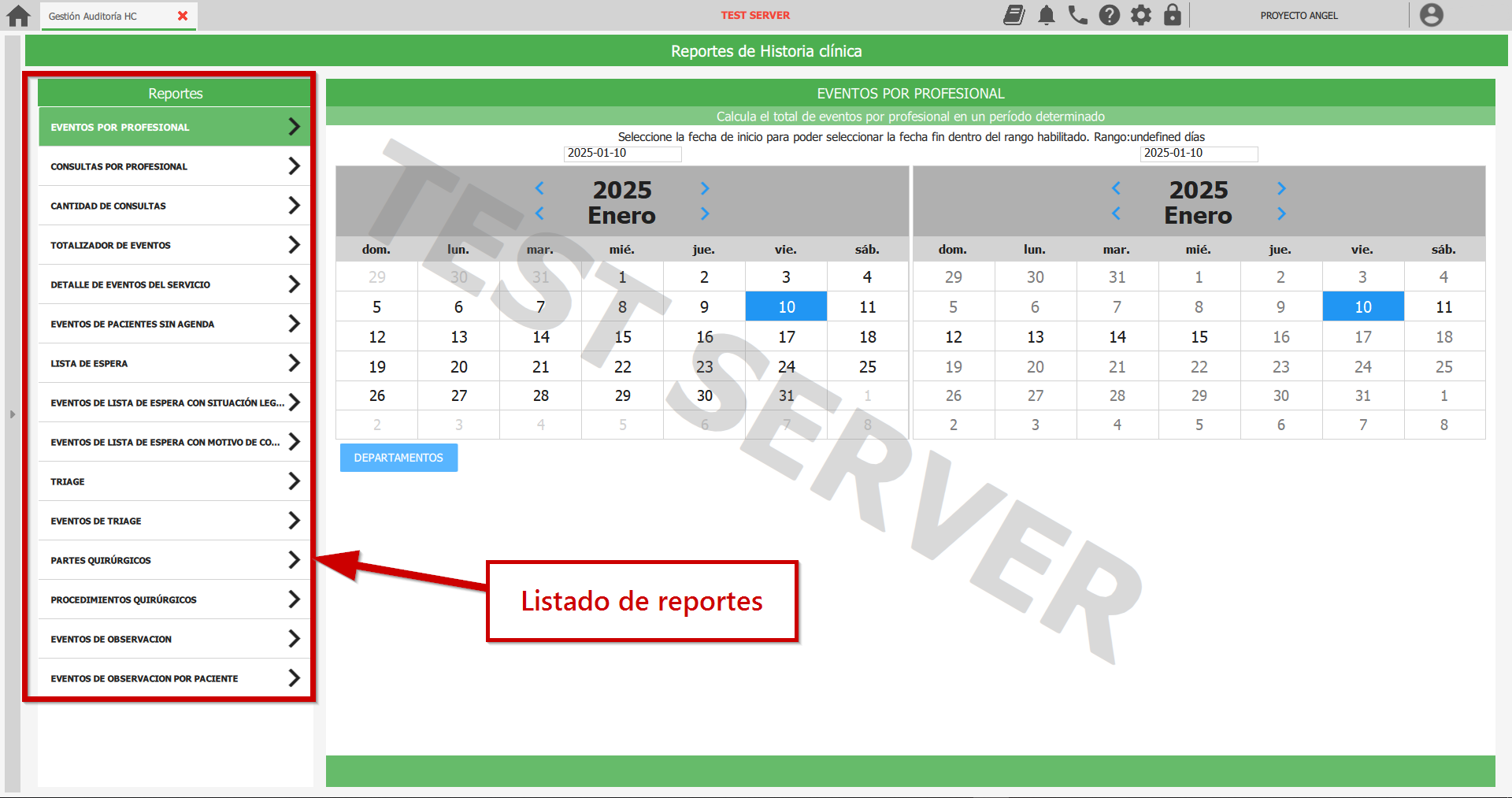Close the Gestión Auditoría HC tab

[x=183, y=16]
